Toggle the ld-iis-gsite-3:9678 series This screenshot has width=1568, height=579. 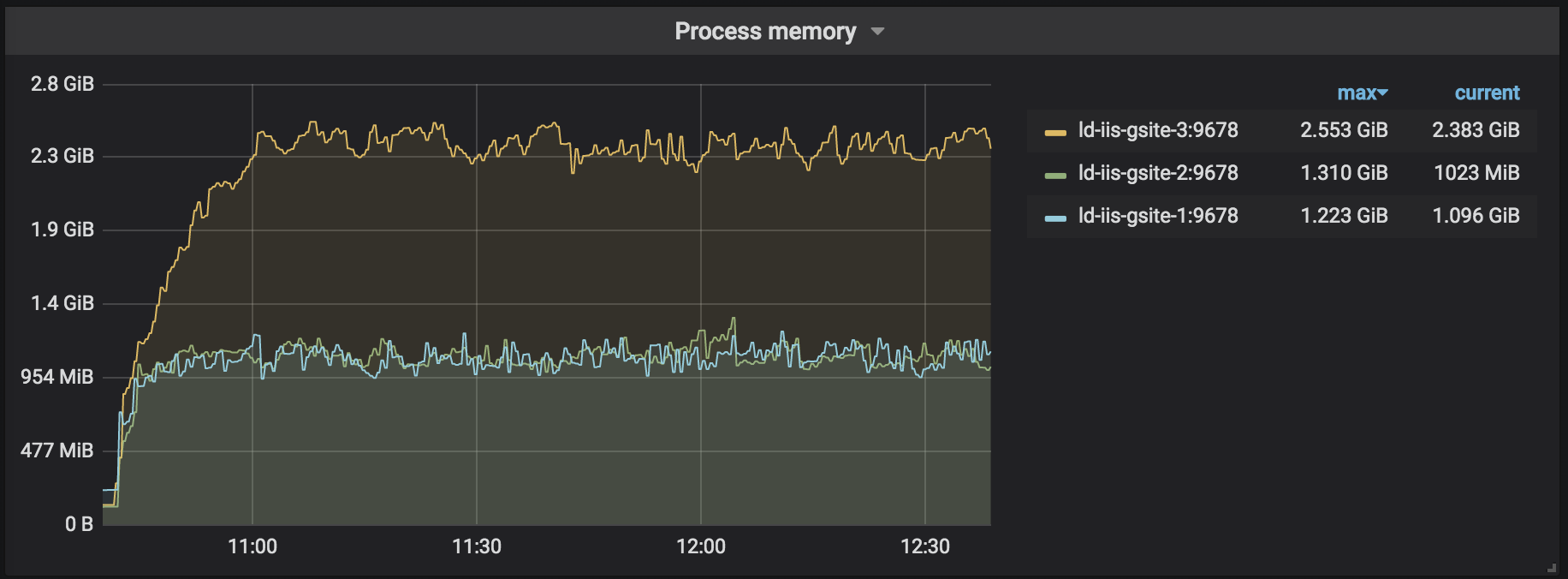(x=1158, y=130)
